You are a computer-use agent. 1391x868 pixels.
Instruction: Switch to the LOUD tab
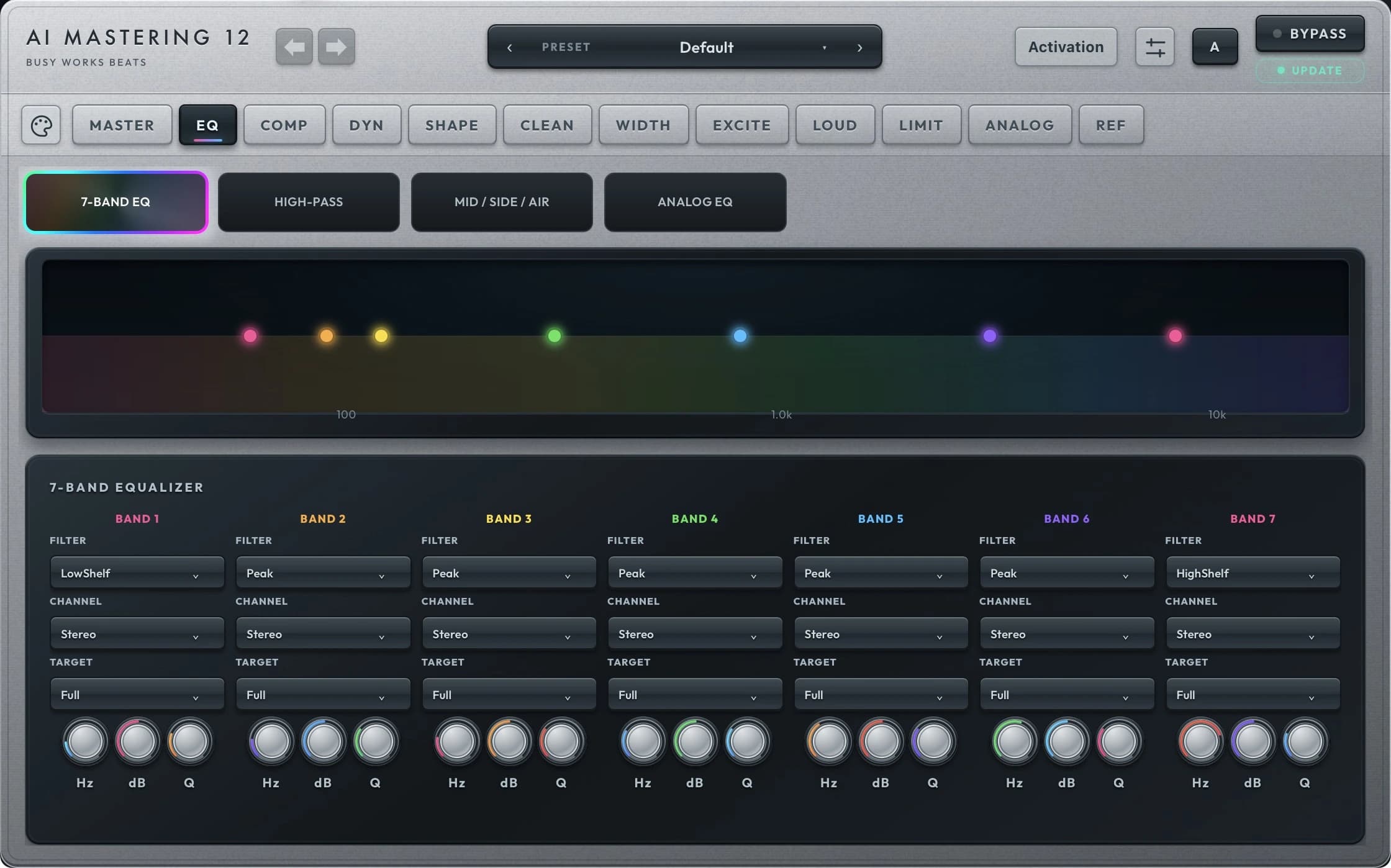click(835, 125)
